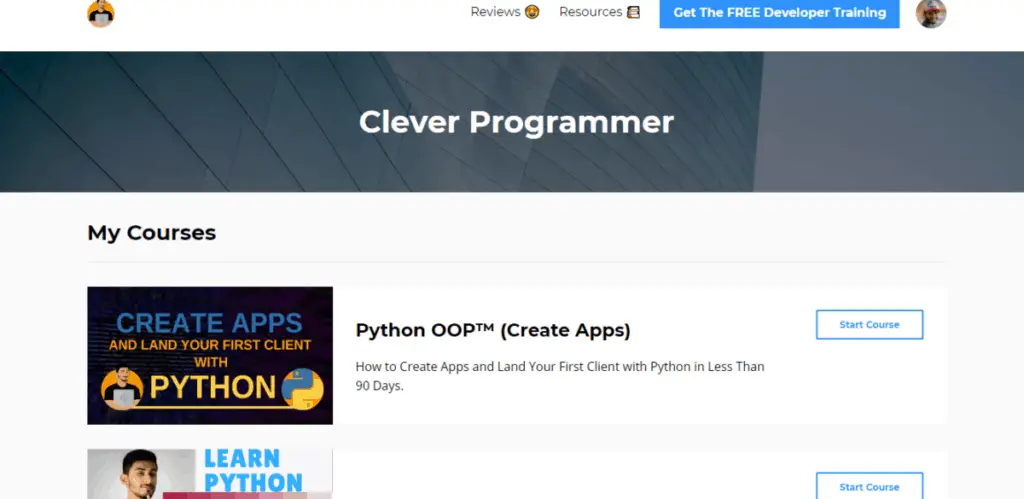Open the Resources menu item
The image size is (1024, 499).
tap(600, 12)
